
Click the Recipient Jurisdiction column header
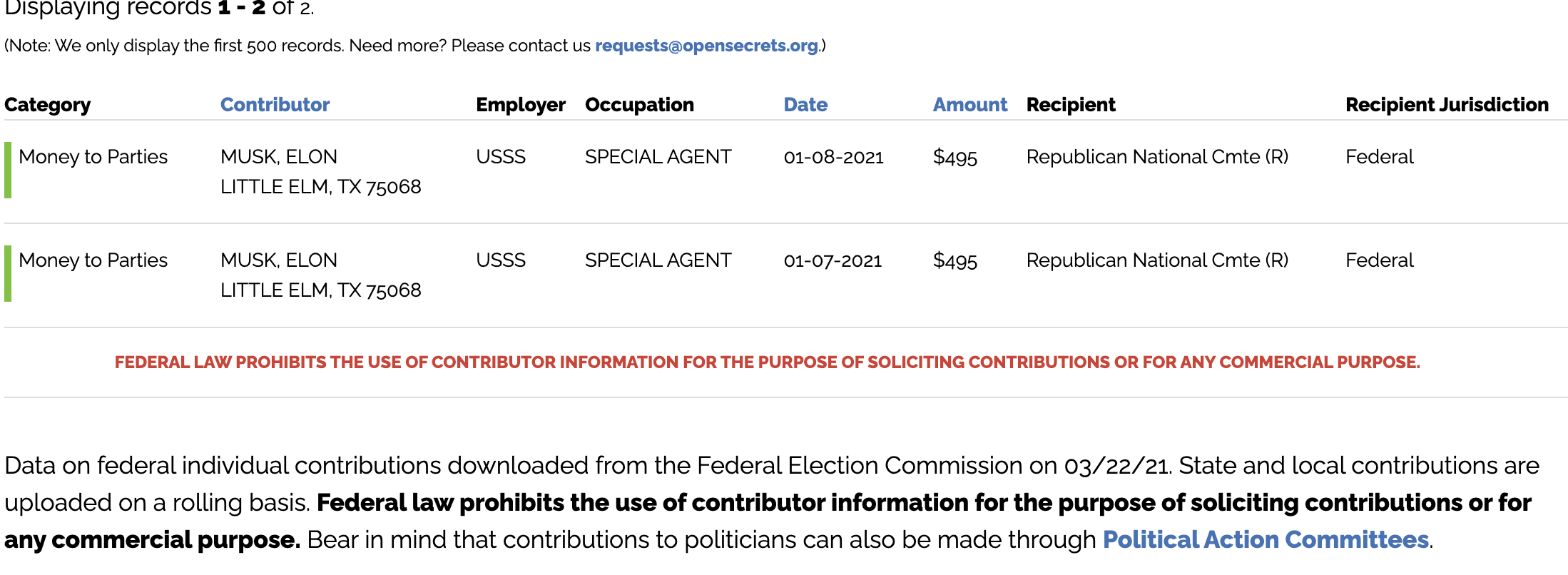click(x=1447, y=105)
